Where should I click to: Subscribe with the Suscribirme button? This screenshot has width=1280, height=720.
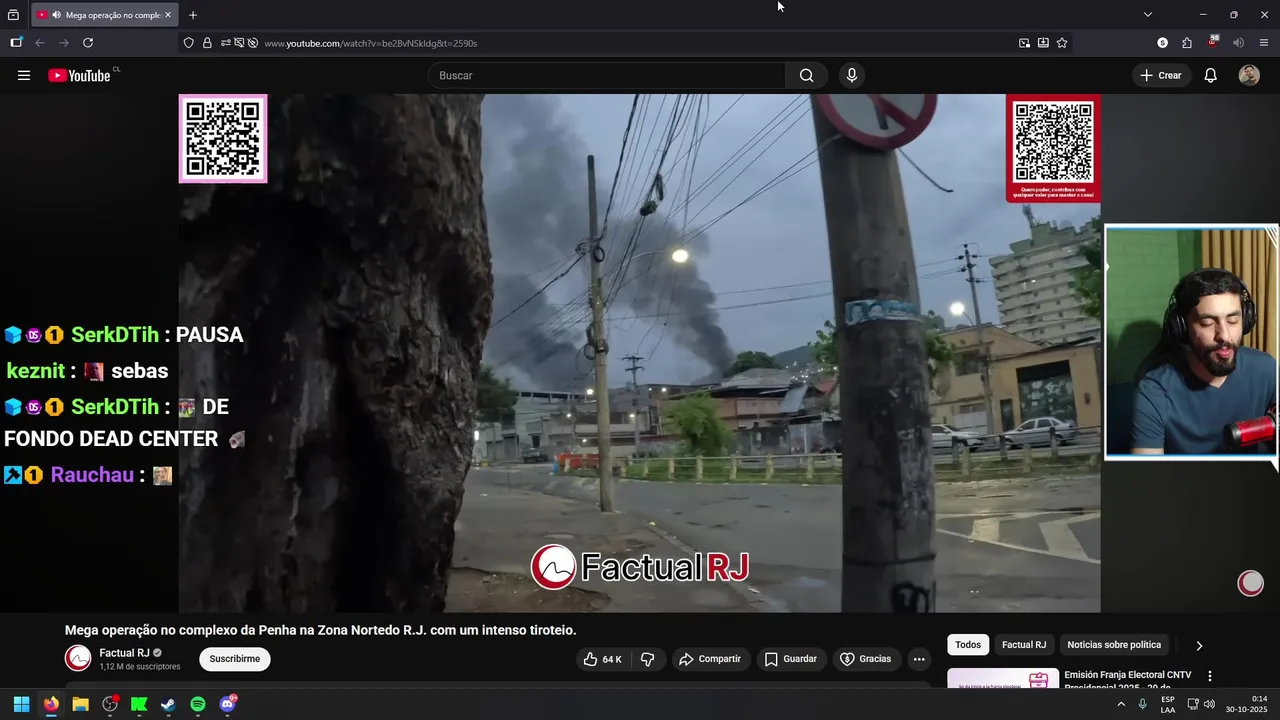click(235, 659)
